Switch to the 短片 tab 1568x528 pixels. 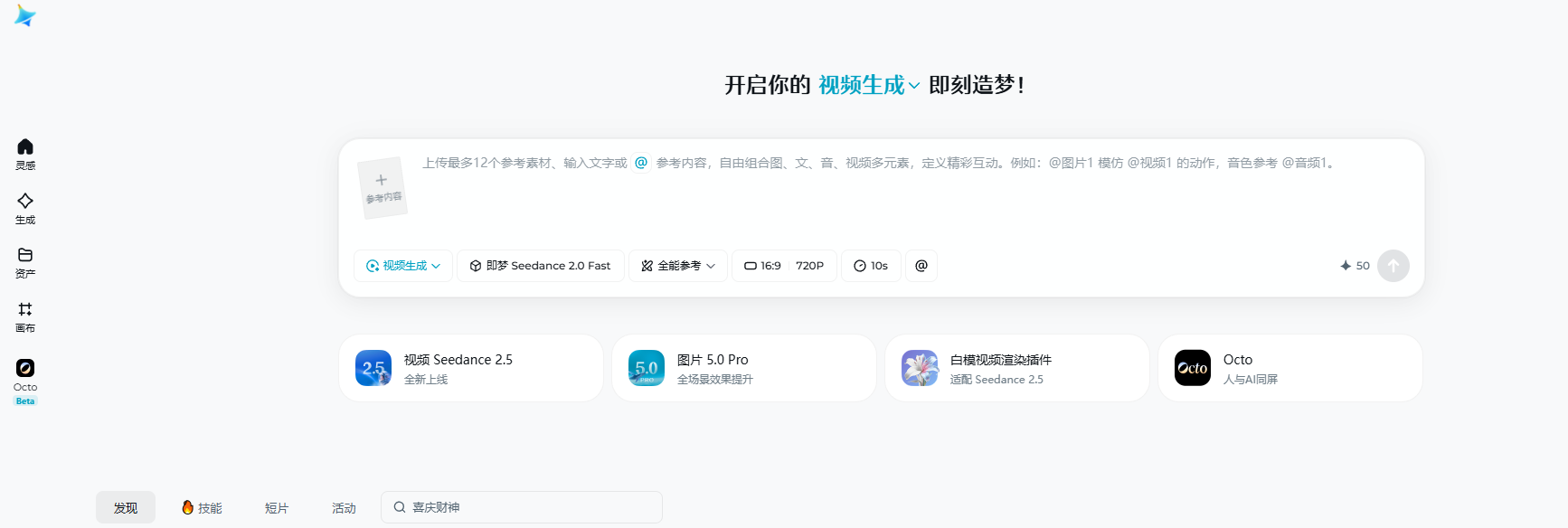click(x=277, y=508)
